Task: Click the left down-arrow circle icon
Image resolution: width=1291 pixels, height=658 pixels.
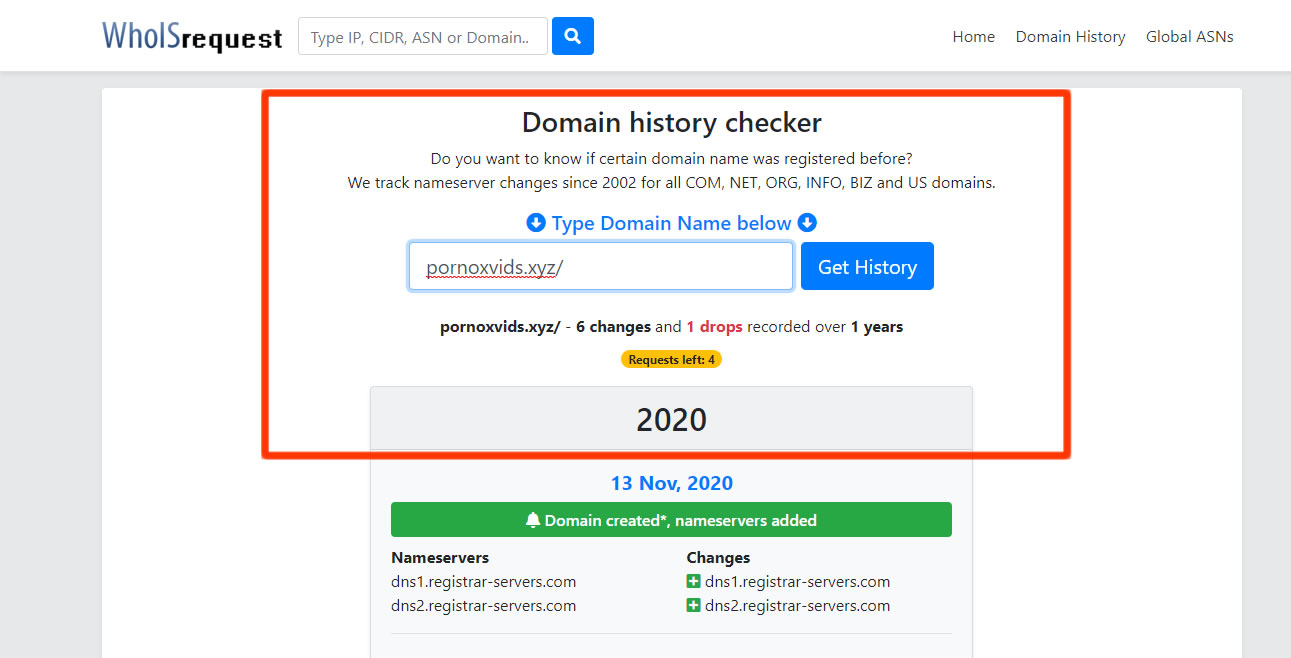Action: point(536,223)
